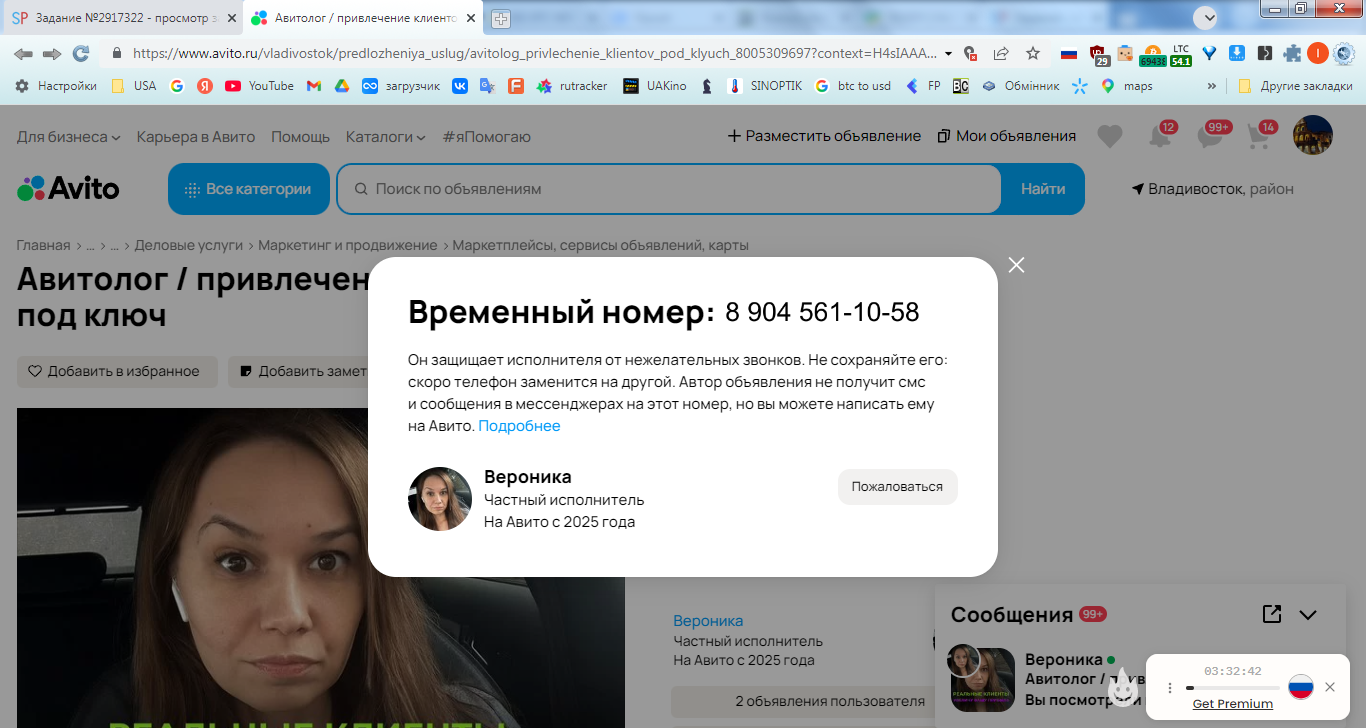Open the Другие закладки folder
The width and height of the screenshot is (1366, 728).
pyautogui.click(x=1295, y=86)
